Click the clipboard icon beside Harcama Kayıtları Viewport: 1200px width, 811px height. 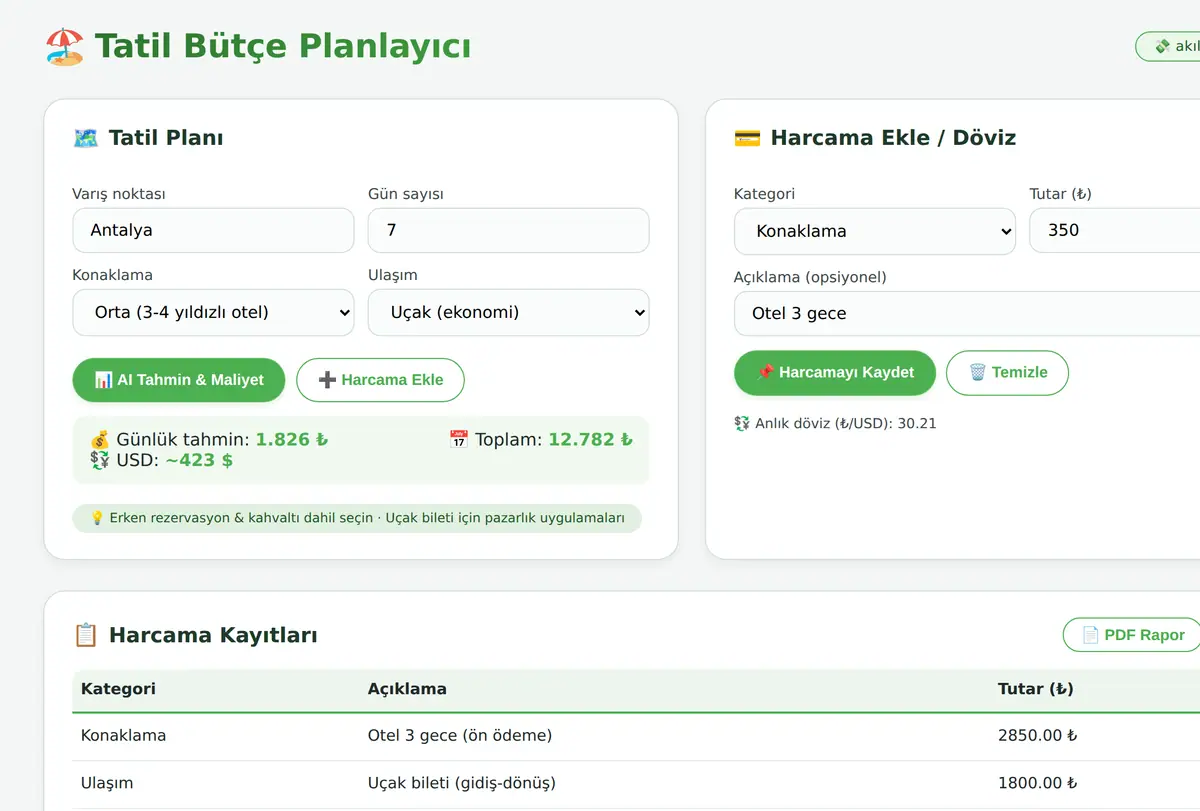(x=86, y=635)
